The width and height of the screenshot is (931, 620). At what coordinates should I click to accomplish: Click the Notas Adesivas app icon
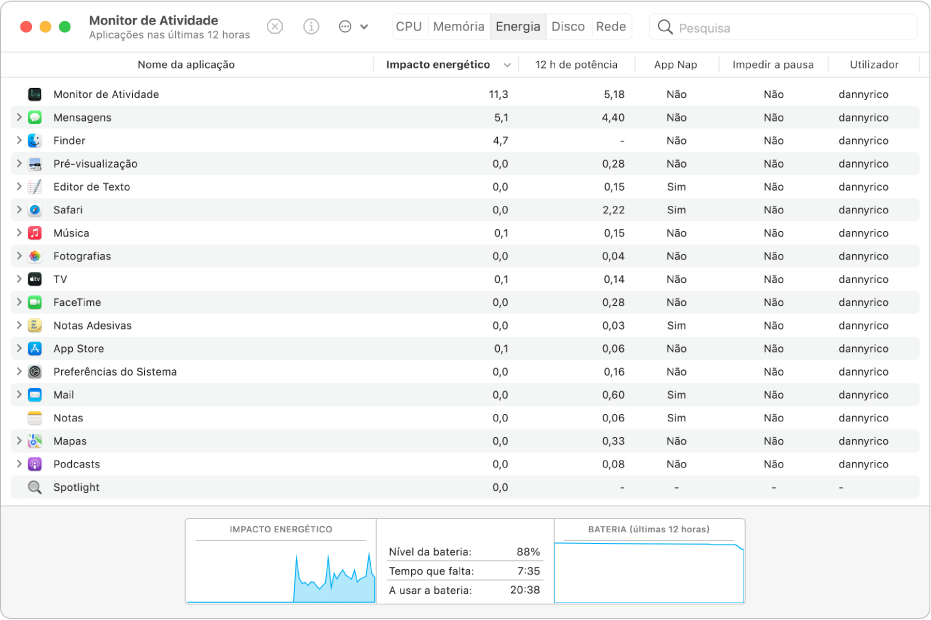click(x=35, y=325)
